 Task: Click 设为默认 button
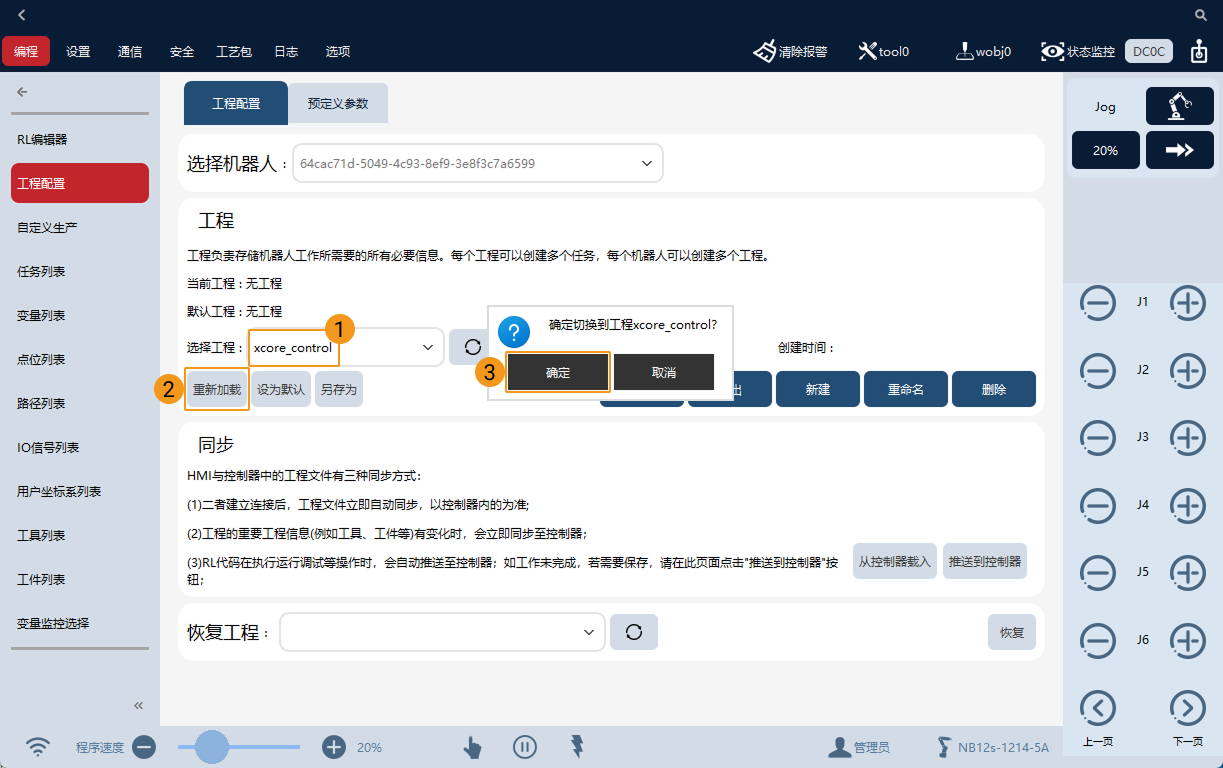tap(281, 389)
